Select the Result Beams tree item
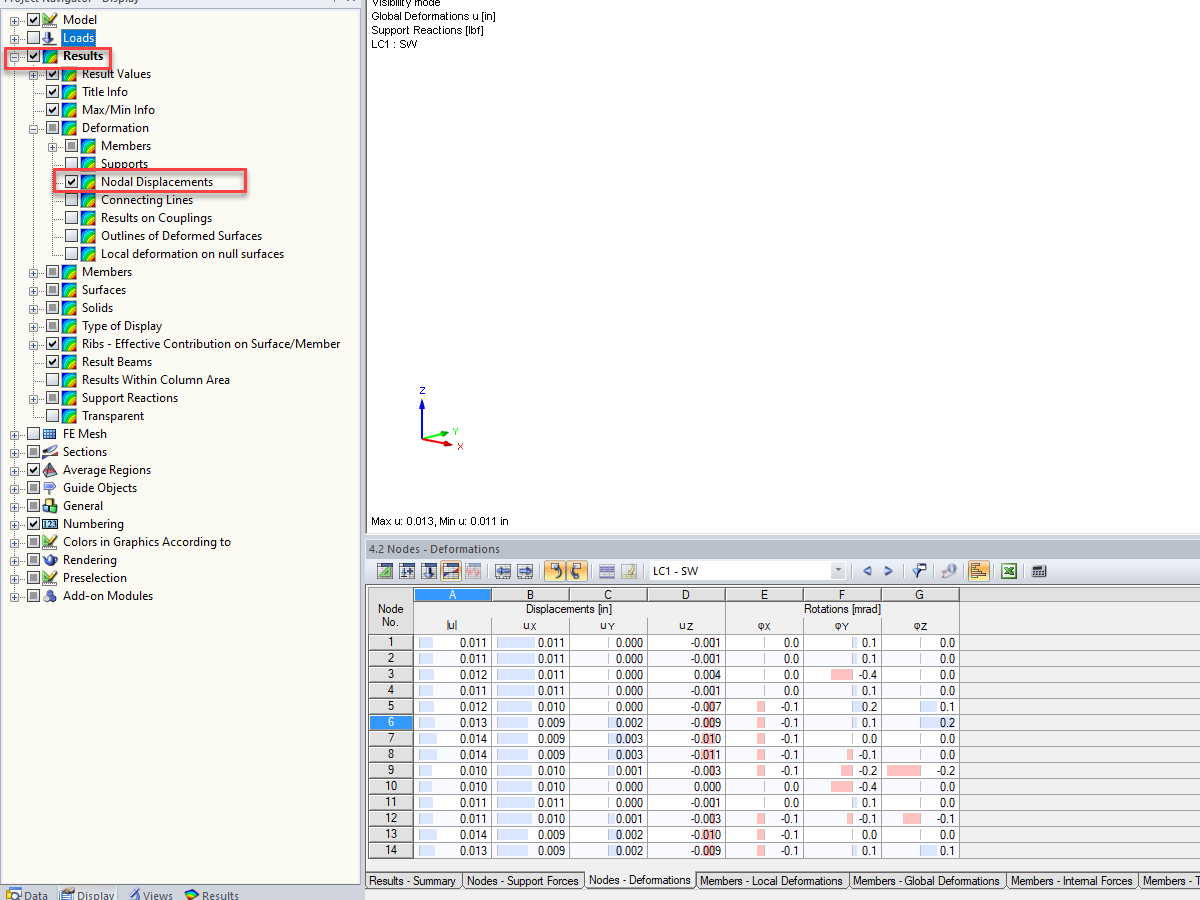Image resolution: width=1200 pixels, height=900 pixels. [x=117, y=362]
